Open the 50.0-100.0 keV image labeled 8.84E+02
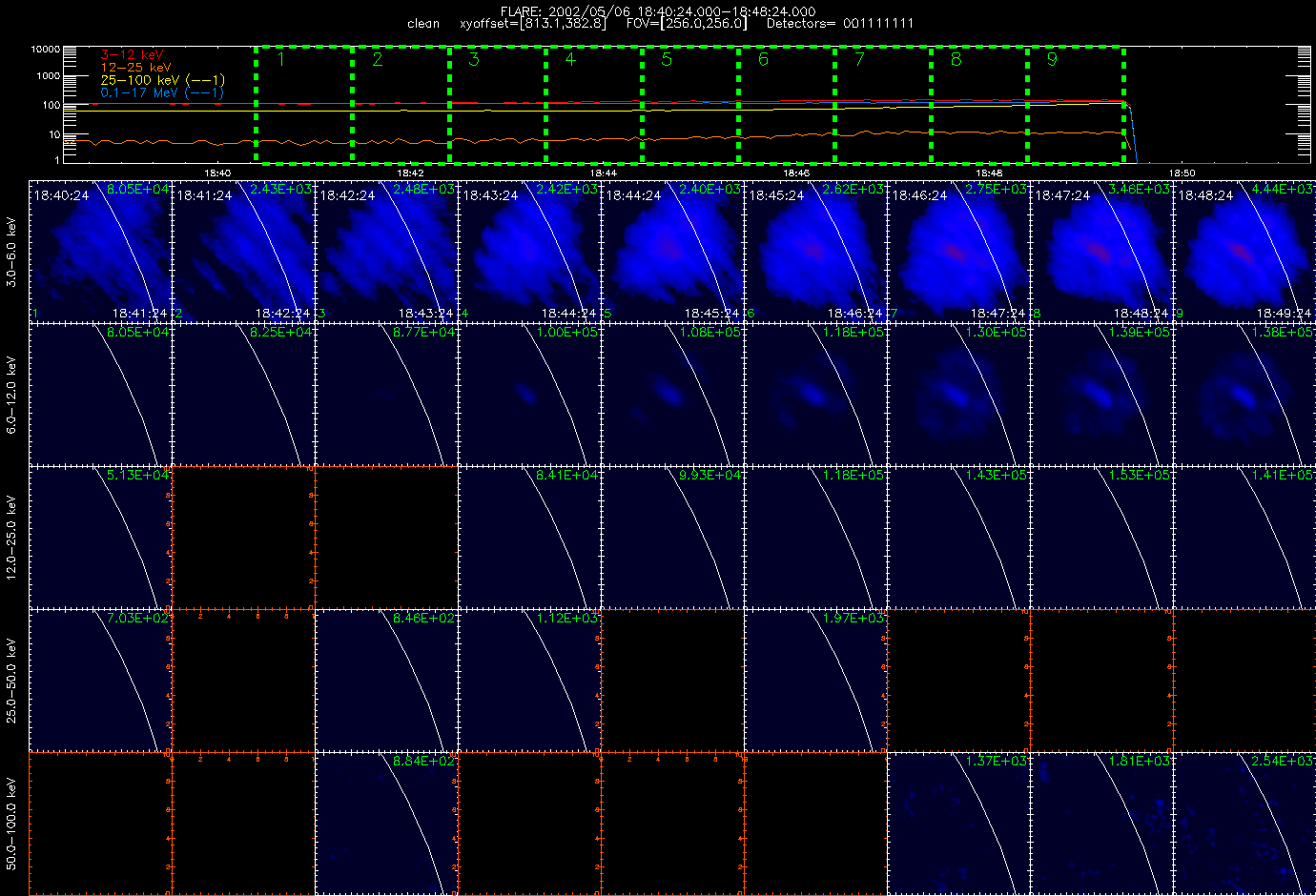Viewport: 1316px width, 896px height. 386,823
